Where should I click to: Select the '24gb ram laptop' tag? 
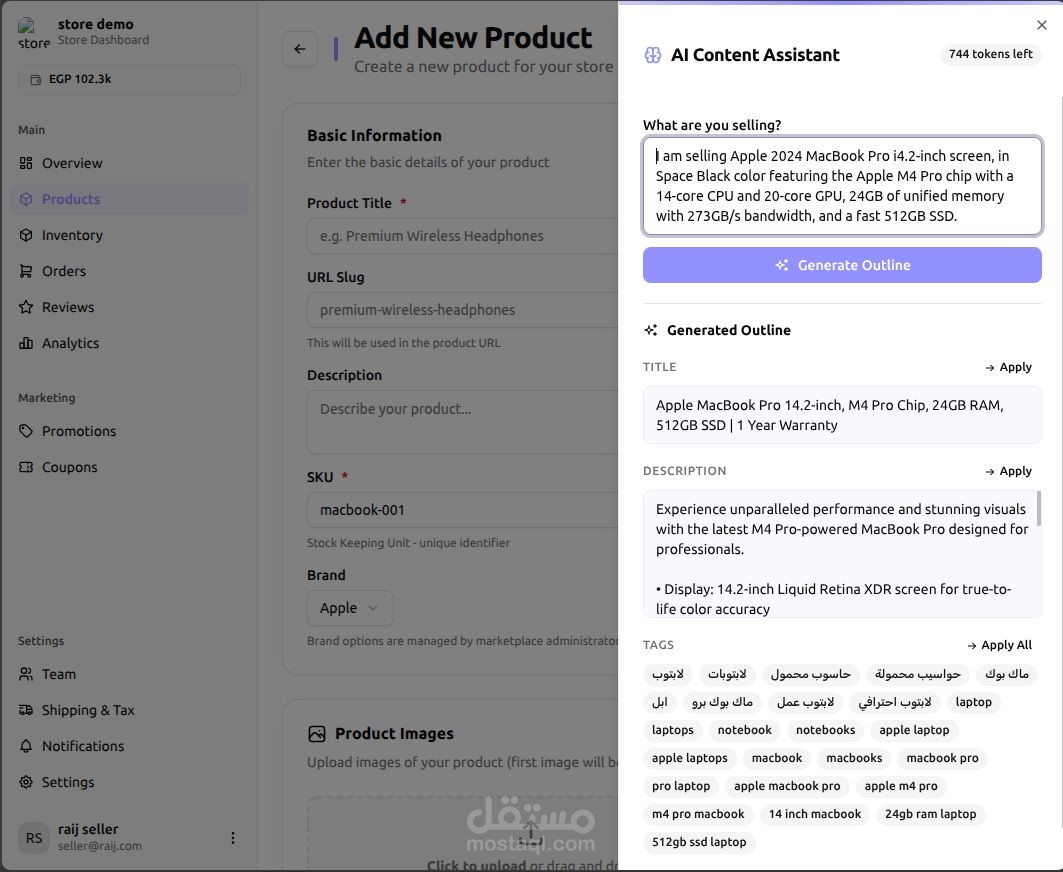tap(931, 814)
